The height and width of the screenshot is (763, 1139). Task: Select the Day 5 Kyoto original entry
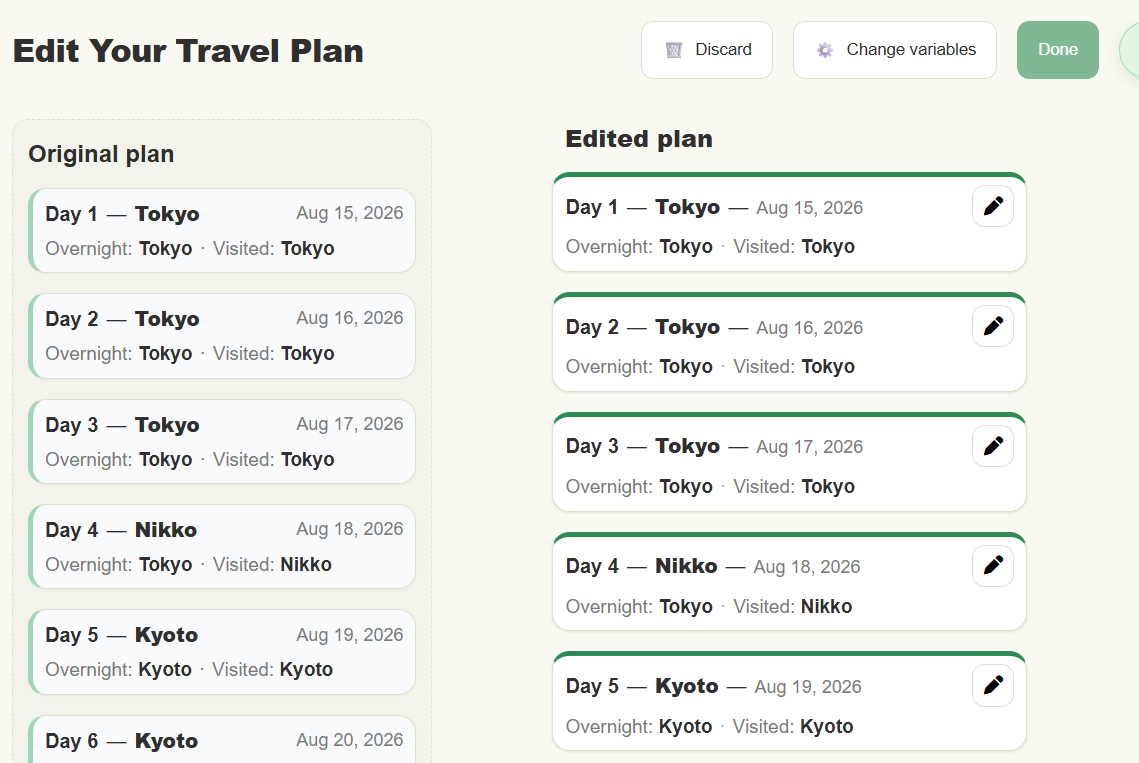click(222, 651)
